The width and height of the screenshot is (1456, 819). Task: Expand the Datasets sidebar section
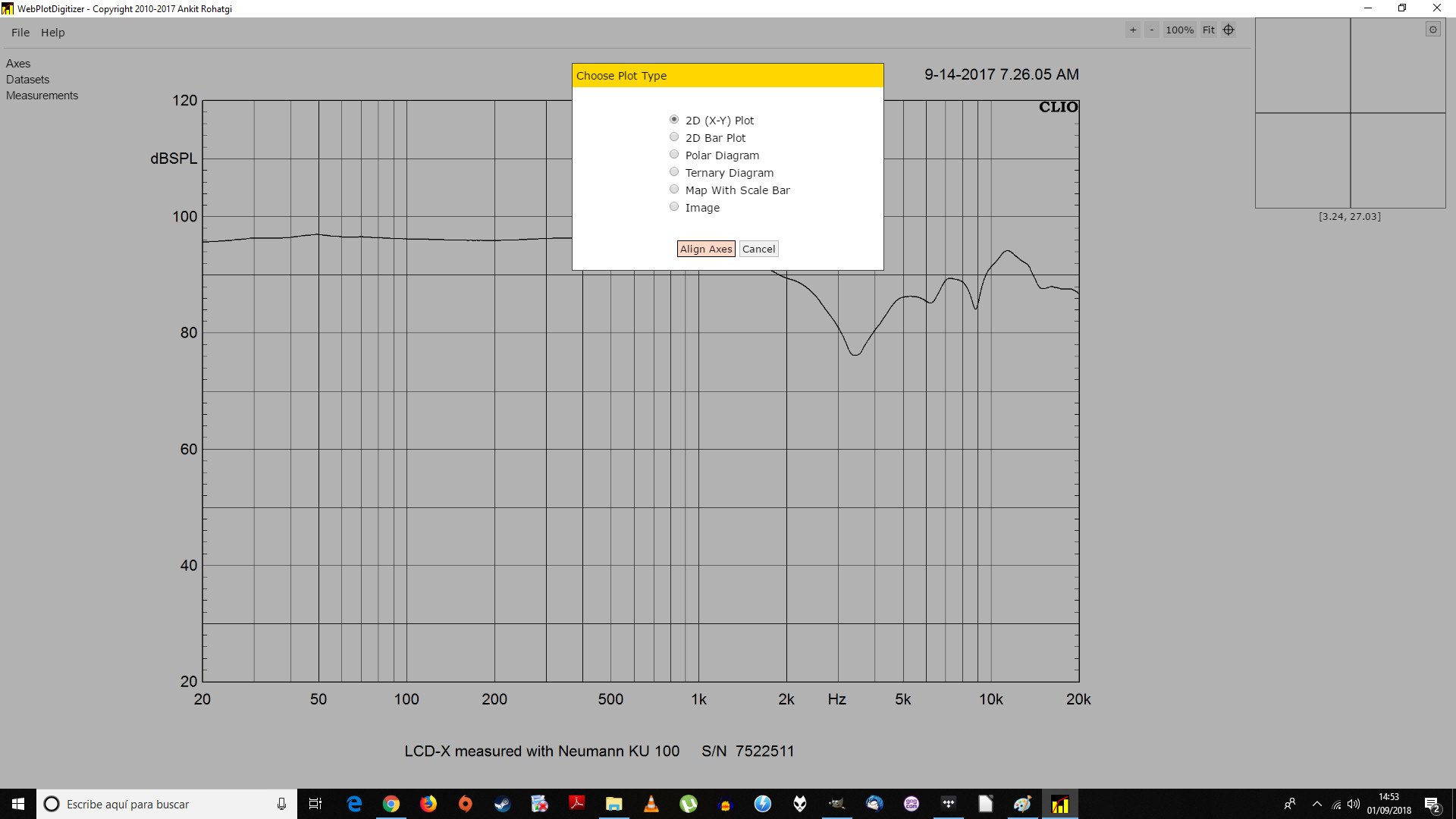(27, 80)
